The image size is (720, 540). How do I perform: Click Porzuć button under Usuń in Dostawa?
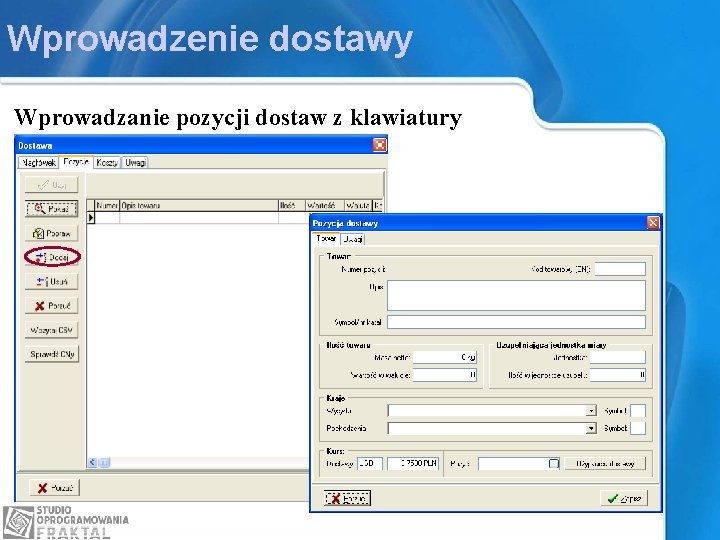(x=51, y=306)
